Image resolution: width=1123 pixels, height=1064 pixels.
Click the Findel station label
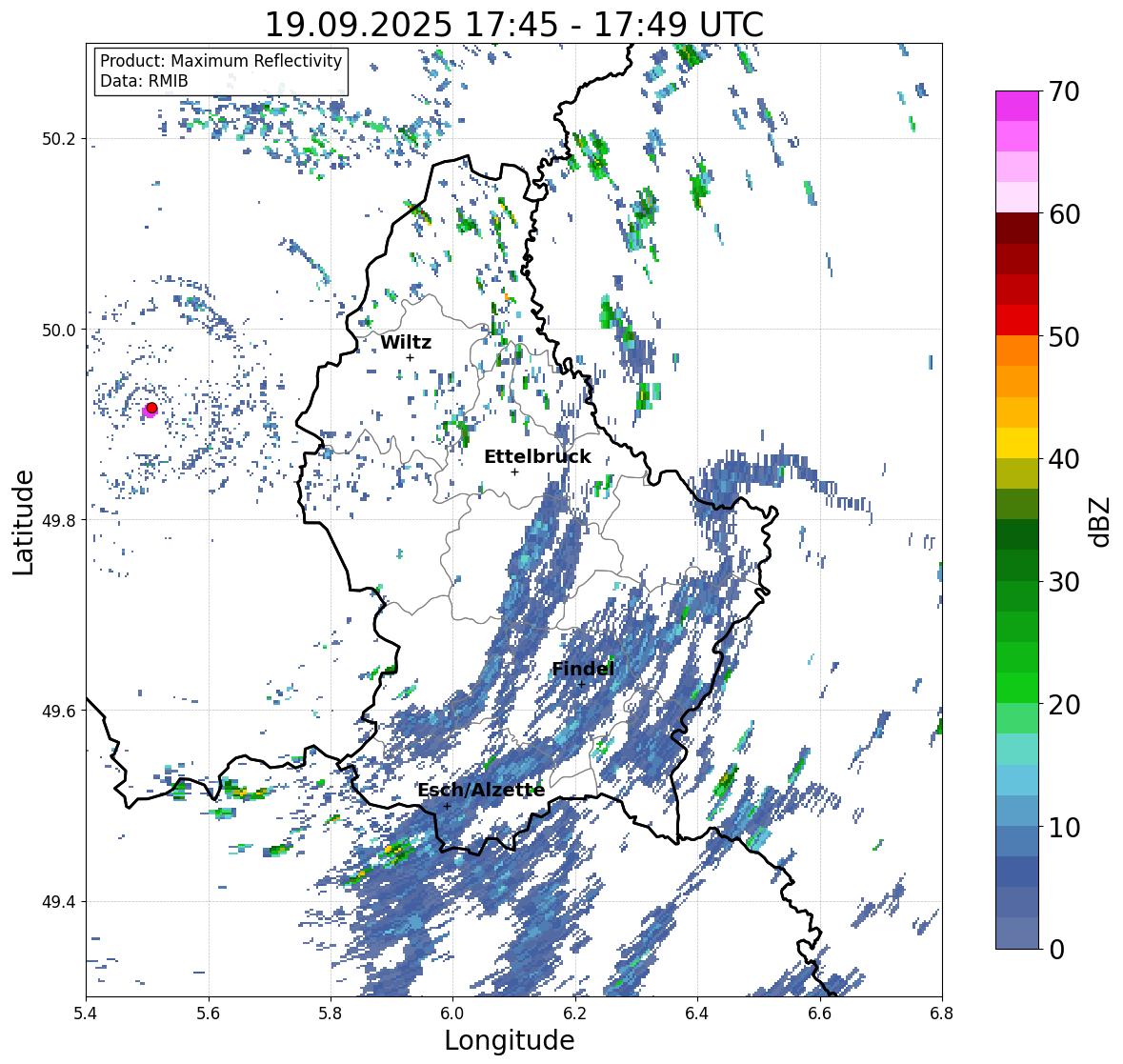coord(583,669)
